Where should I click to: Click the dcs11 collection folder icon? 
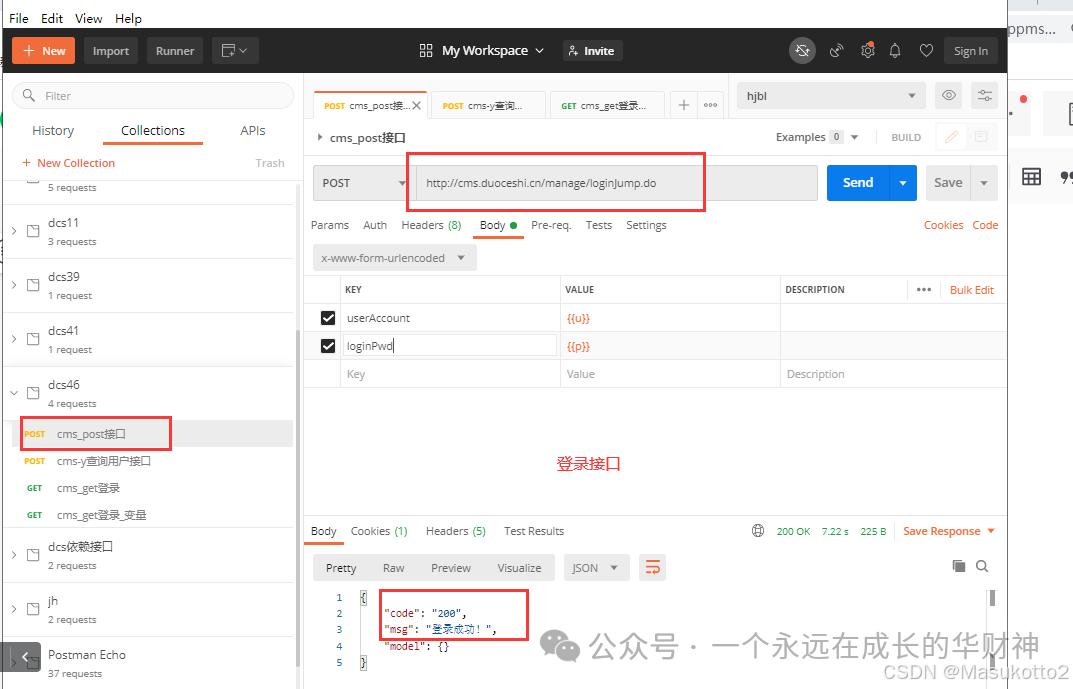(33, 231)
